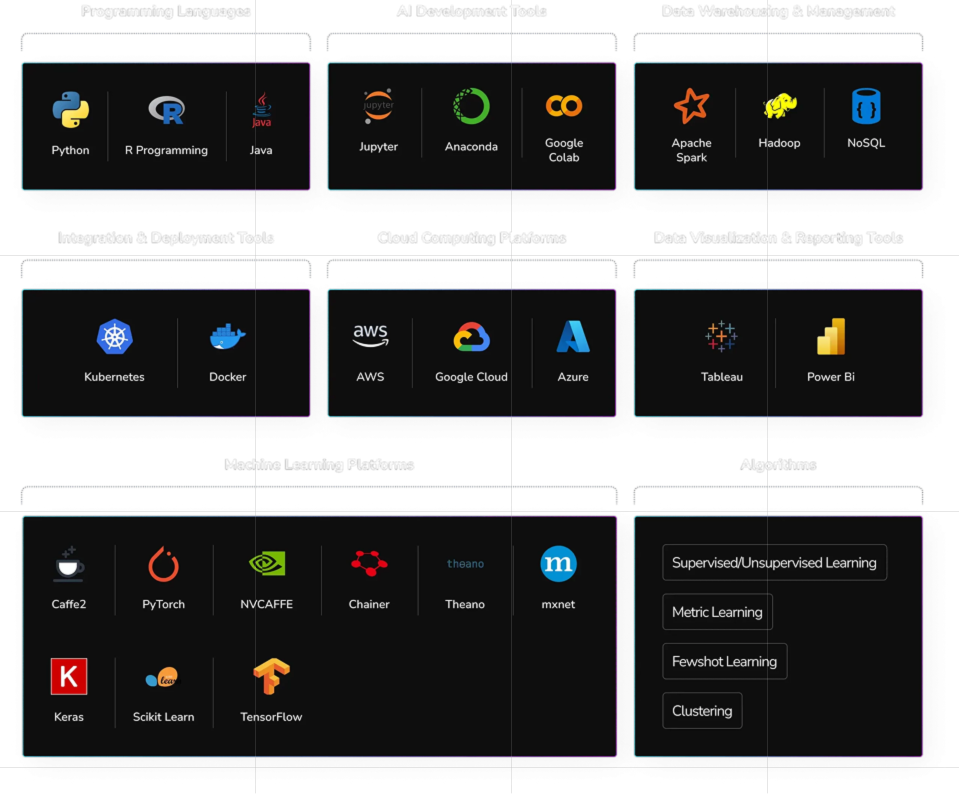Click the Jupyter text label
Screen dimensions: 959x794
(378, 146)
